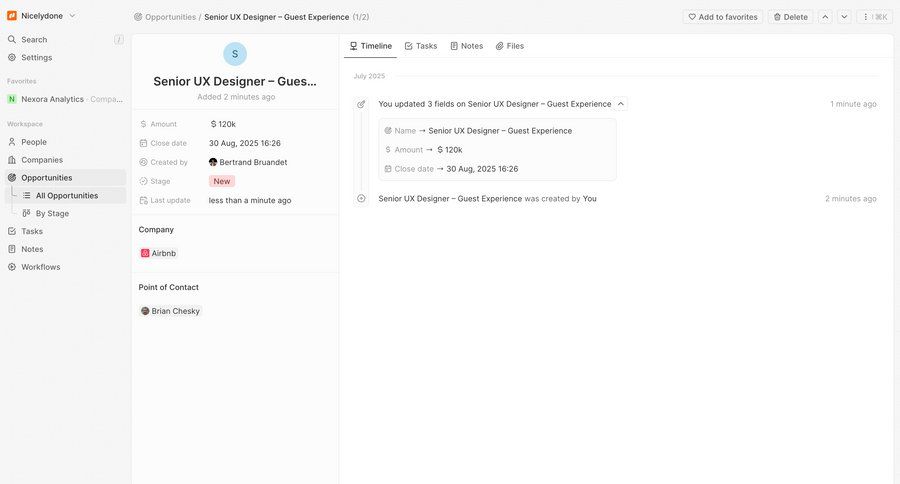Click the Opportunities breadcrumb link
This screenshot has width=900, height=484.
(170, 17)
